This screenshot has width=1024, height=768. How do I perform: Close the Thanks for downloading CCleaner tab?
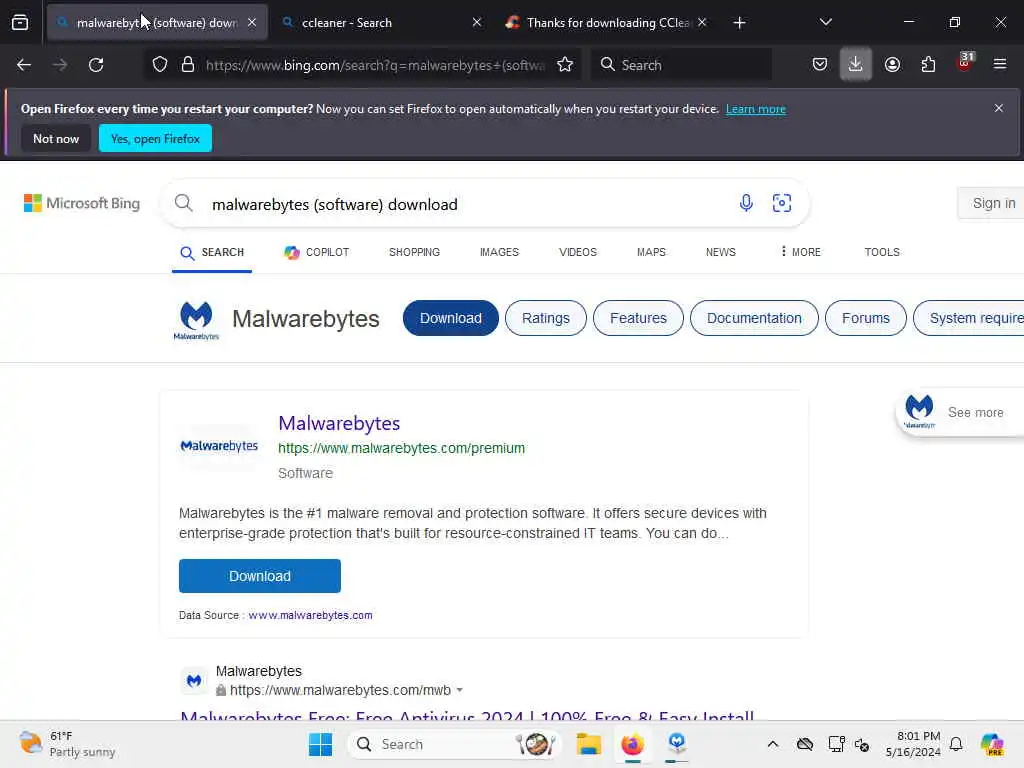coord(702,23)
